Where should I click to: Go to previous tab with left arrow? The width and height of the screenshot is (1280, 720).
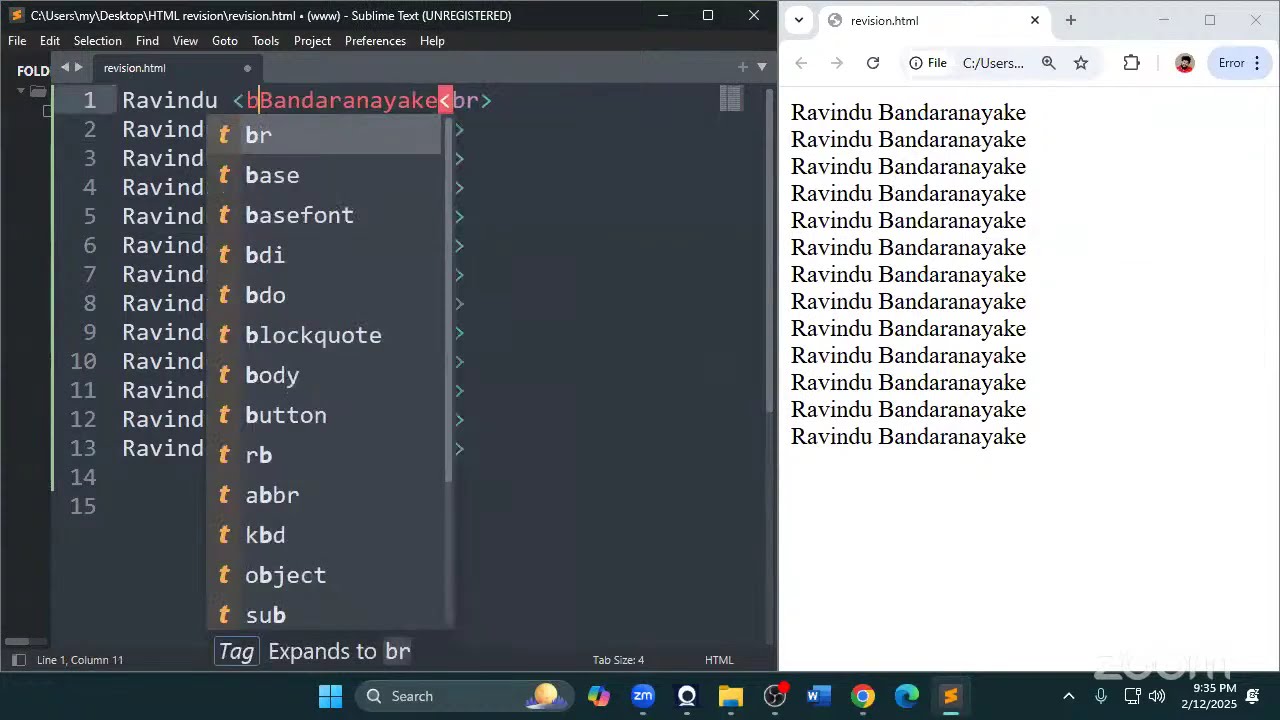[65, 67]
